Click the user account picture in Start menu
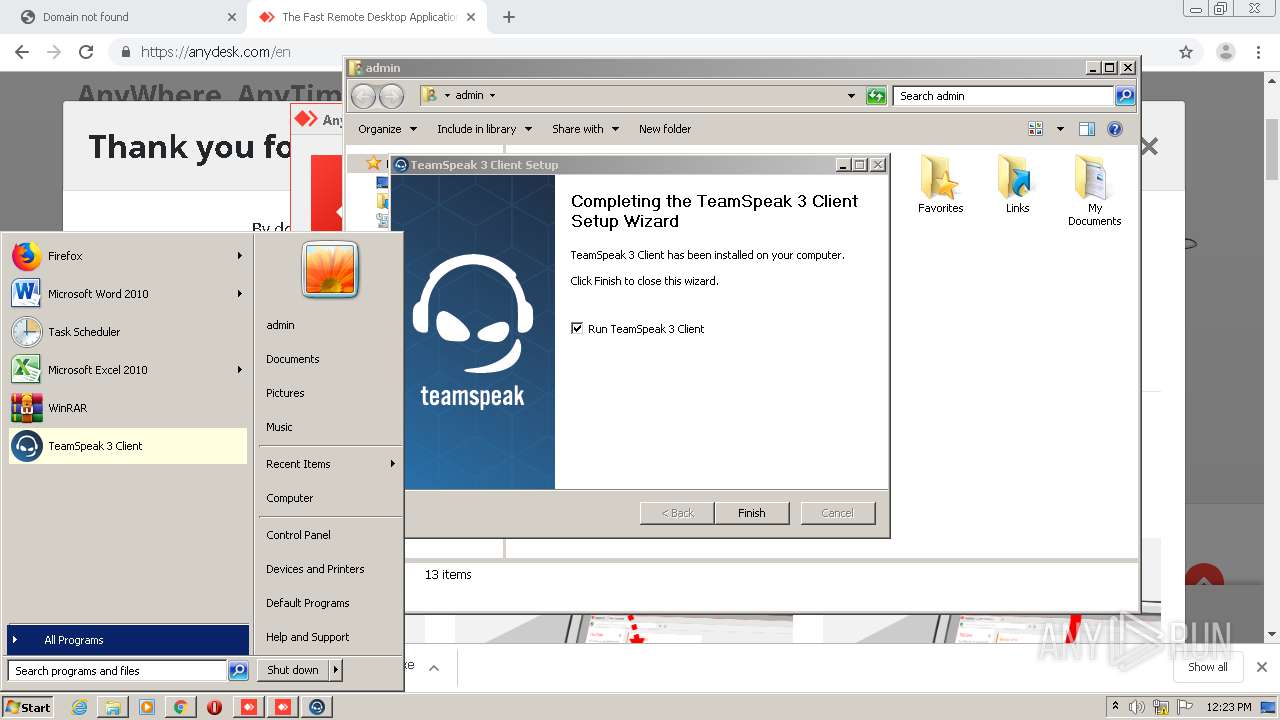 point(330,270)
